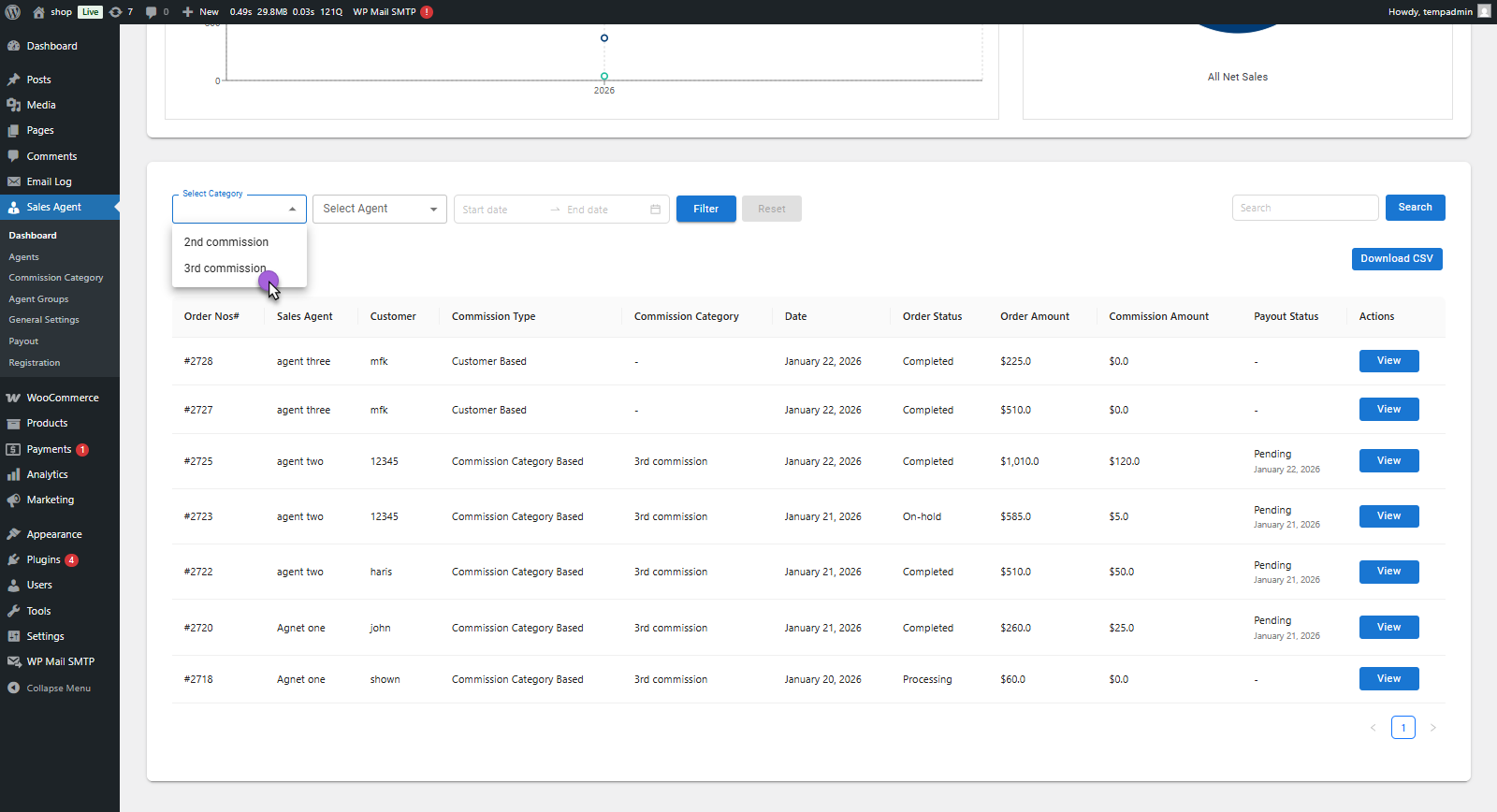Screen dimensions: 1497x812
Task: Click the Search text input field
Action: tap(1304, 208)
